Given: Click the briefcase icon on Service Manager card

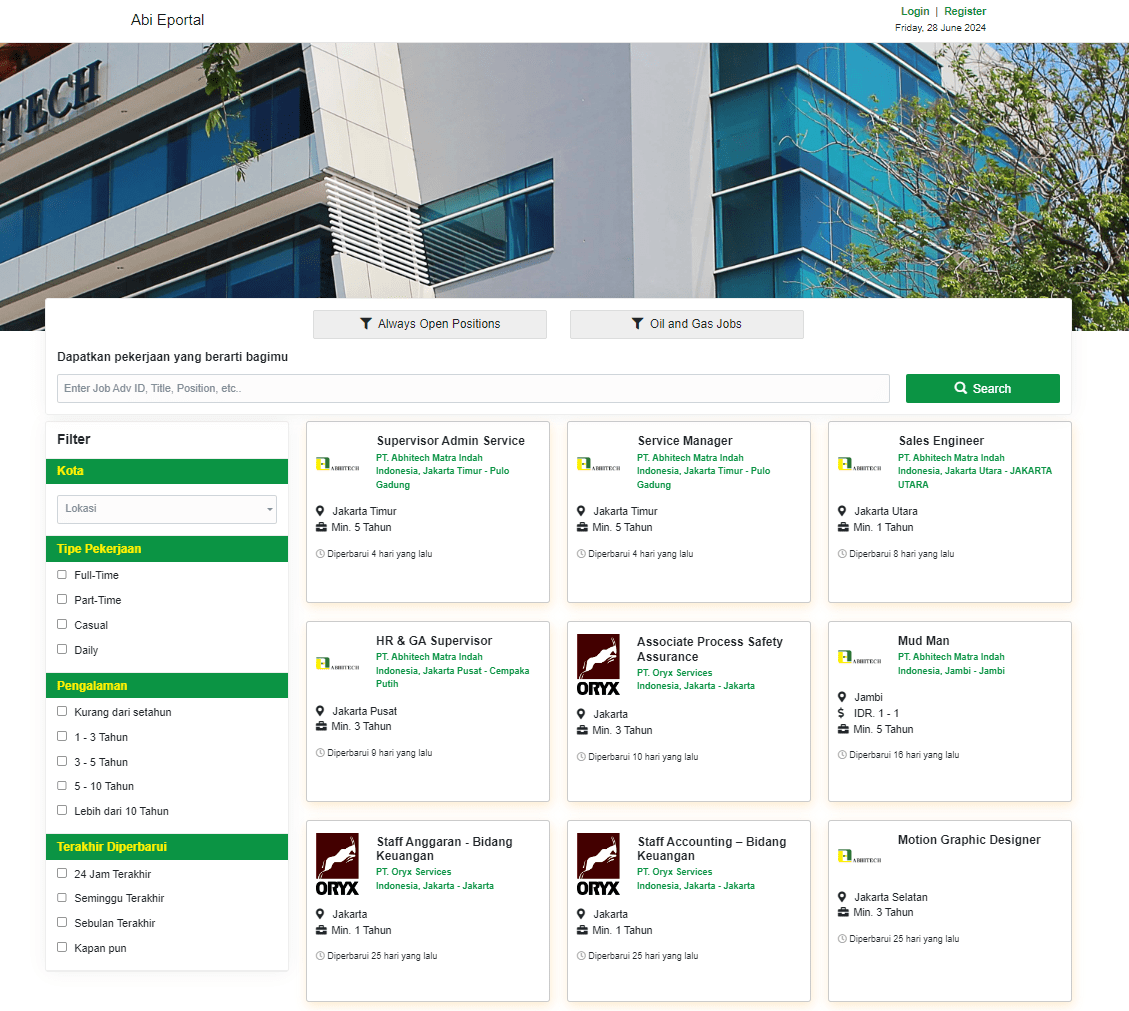Looking at the screenshot, I should [x=582, y=527].
